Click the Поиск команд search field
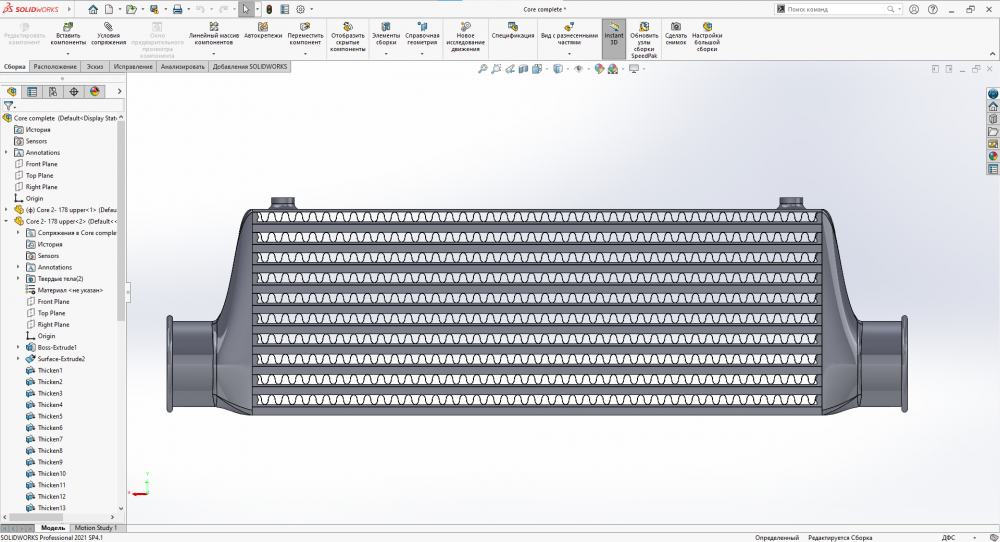Viewport: 1000px width, 542px height. tap(837, 9)
